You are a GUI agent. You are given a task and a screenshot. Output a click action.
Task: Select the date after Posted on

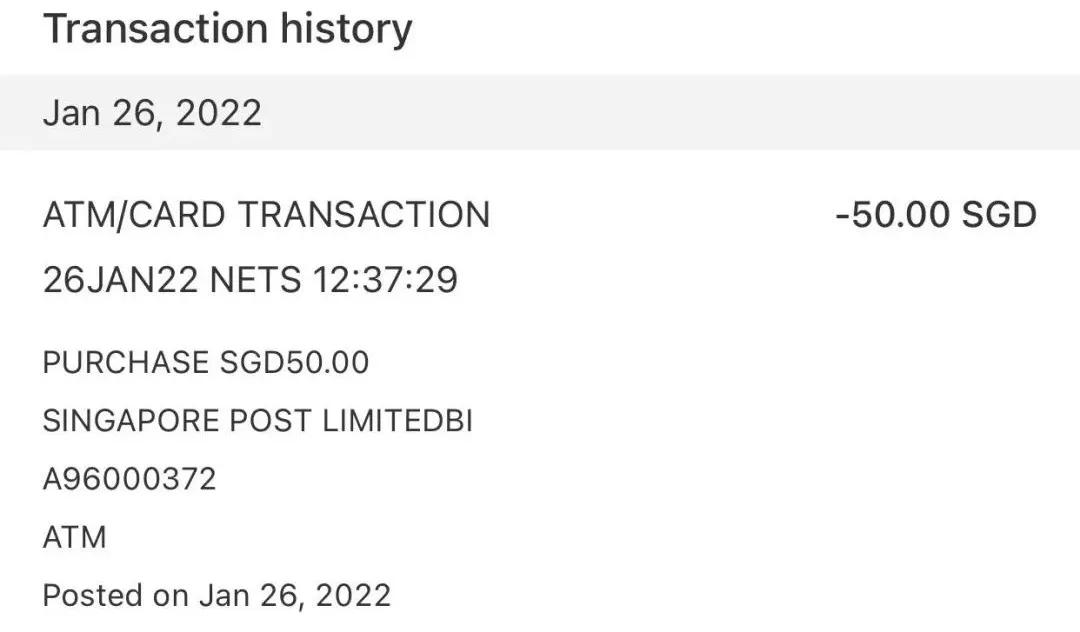click(294, 597)
